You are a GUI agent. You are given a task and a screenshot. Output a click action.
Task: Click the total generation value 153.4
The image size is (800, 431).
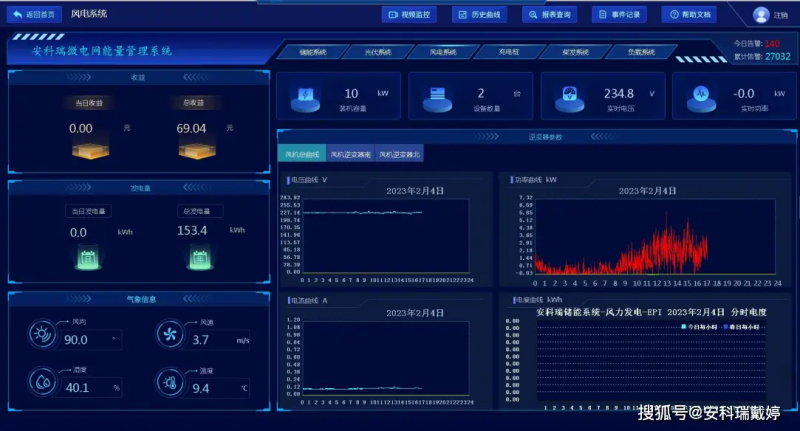[x=192, y=231]
